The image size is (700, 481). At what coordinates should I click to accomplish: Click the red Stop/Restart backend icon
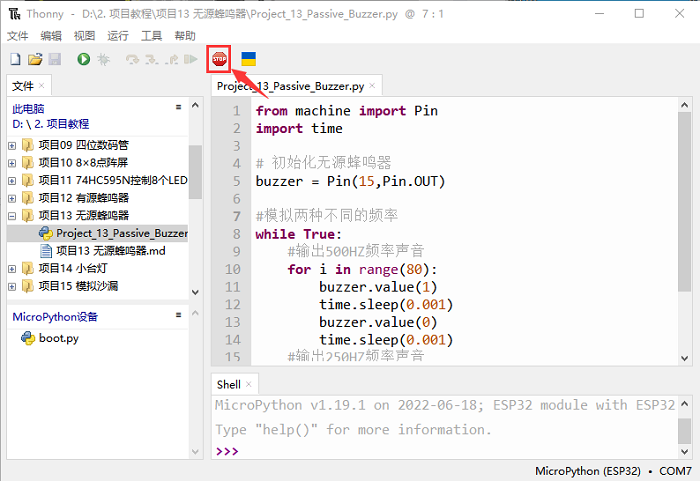[219, 60]
